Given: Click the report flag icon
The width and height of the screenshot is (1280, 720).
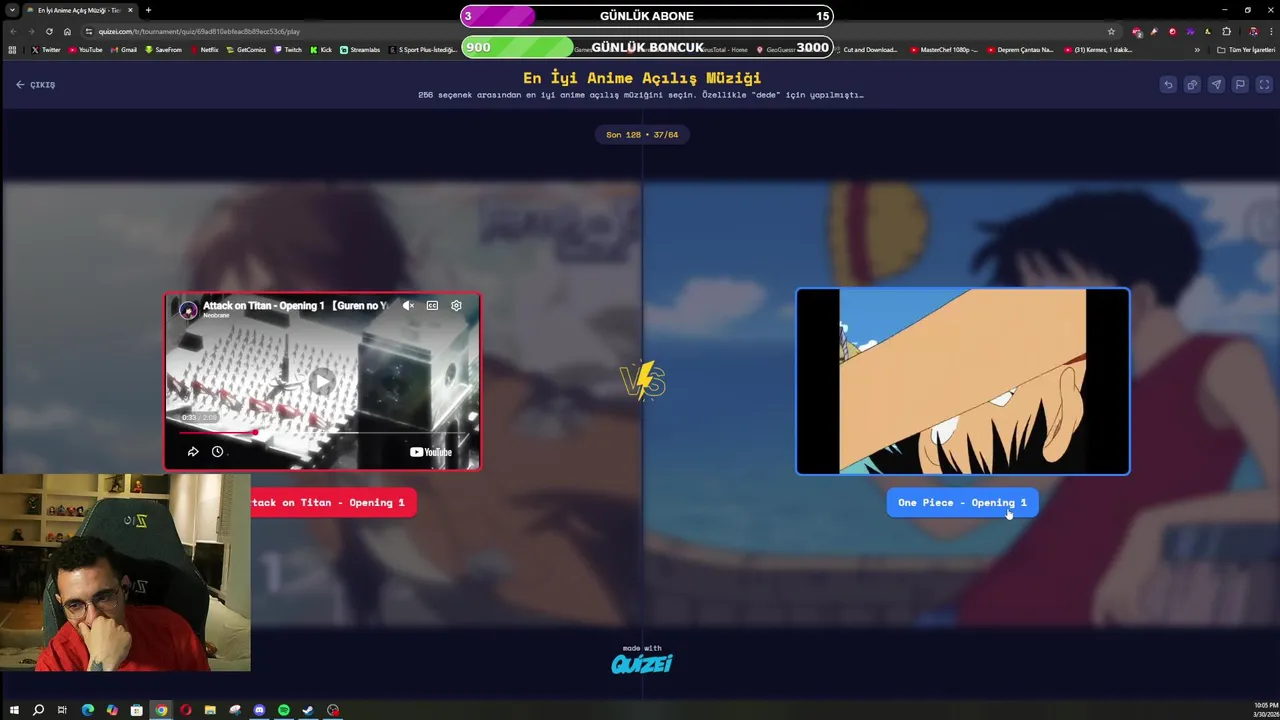Looking at the screenshot, I should coord(1240,85).
